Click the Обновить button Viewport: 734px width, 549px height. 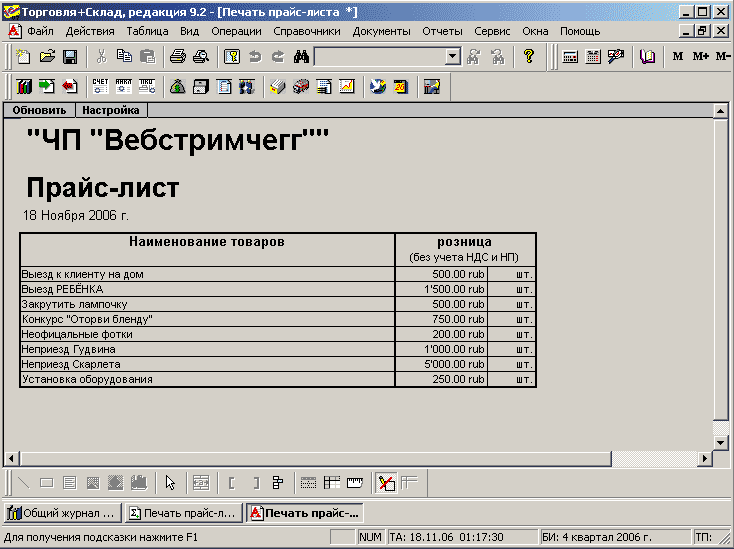[x=39, y=111]
